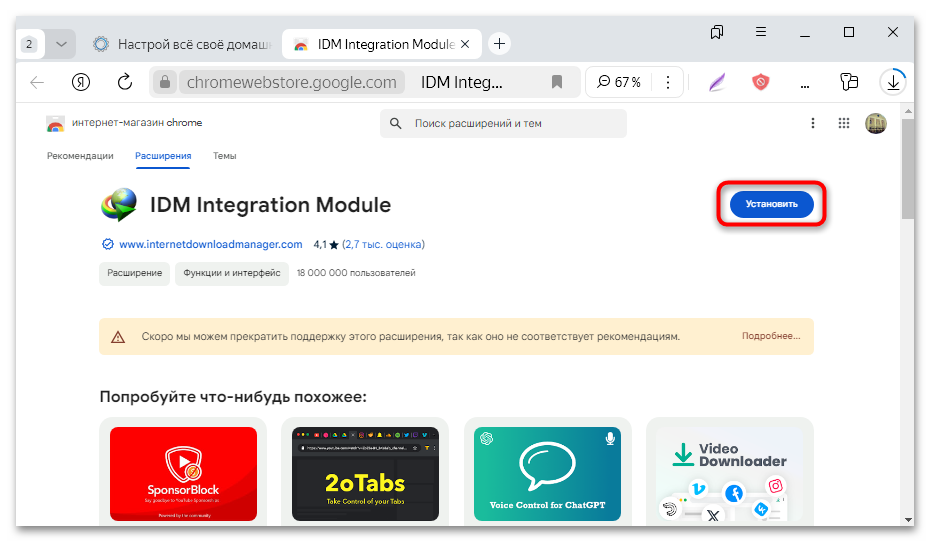
Task: Click the blue Установить install button
Action: 771,204
